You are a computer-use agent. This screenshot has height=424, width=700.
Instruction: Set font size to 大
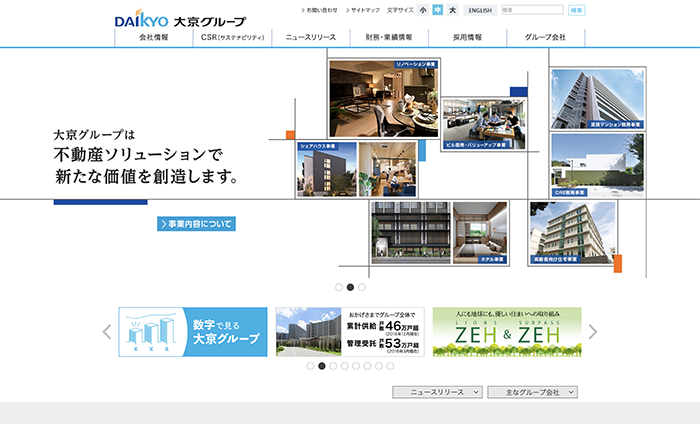tap(452, 10)
